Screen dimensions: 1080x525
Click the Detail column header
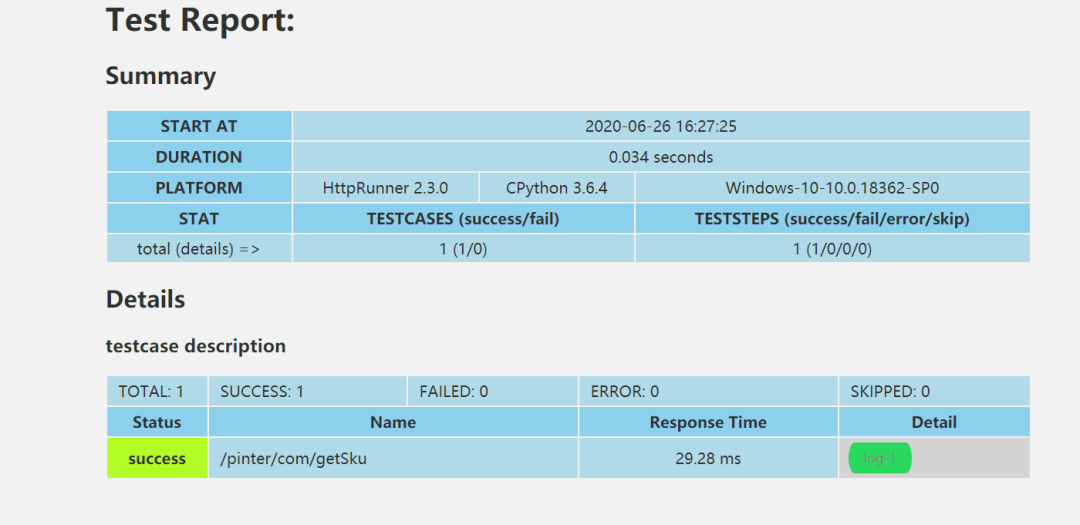tap(934, 422)
